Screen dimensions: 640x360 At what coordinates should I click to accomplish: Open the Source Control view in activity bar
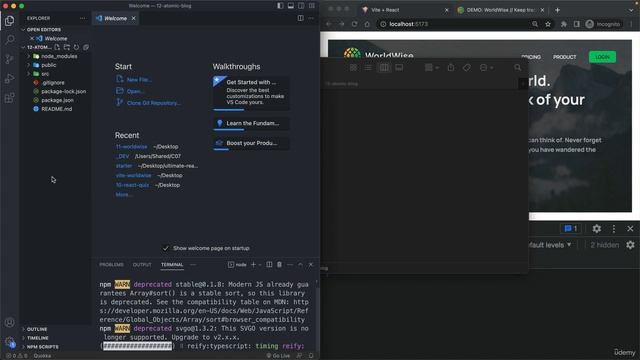9,59
